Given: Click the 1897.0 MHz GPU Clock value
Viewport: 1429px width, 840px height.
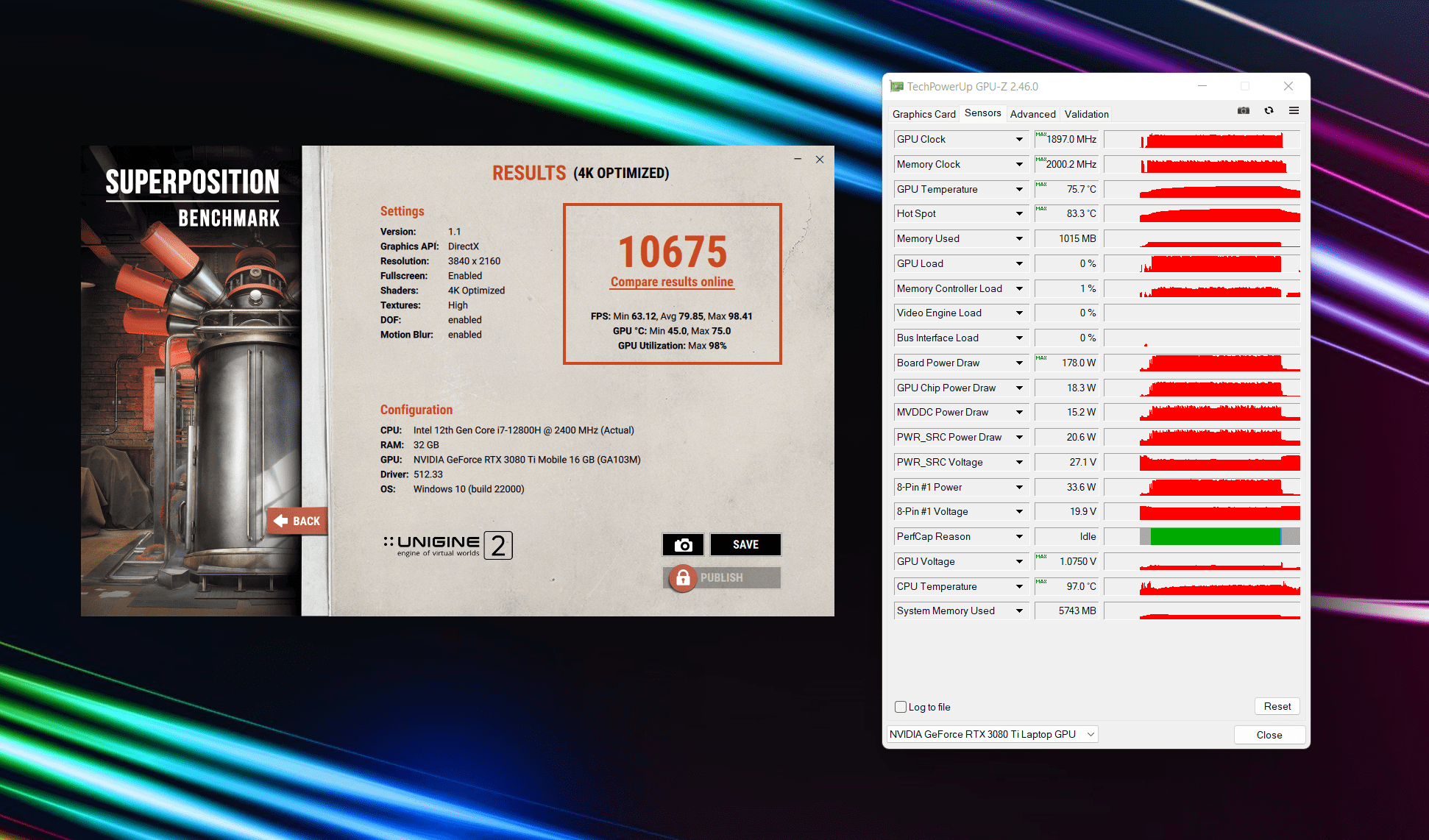Looking at the screenshot, I should pyautogui.click(x=1066, y=139).
